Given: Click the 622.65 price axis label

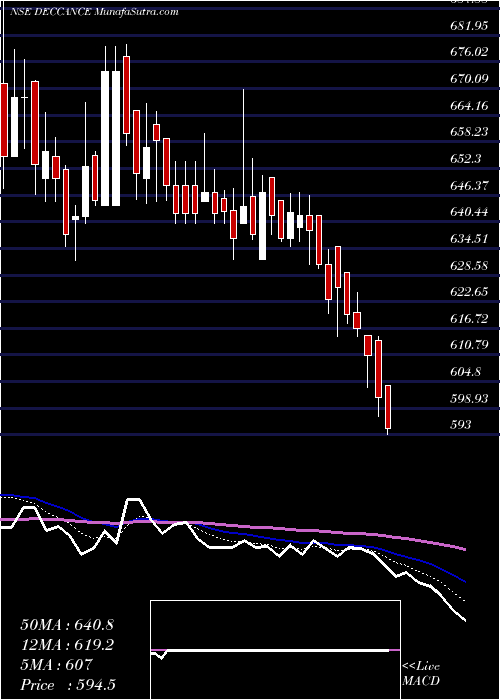Looking at the screenshot, I should [x=469, y=292].
